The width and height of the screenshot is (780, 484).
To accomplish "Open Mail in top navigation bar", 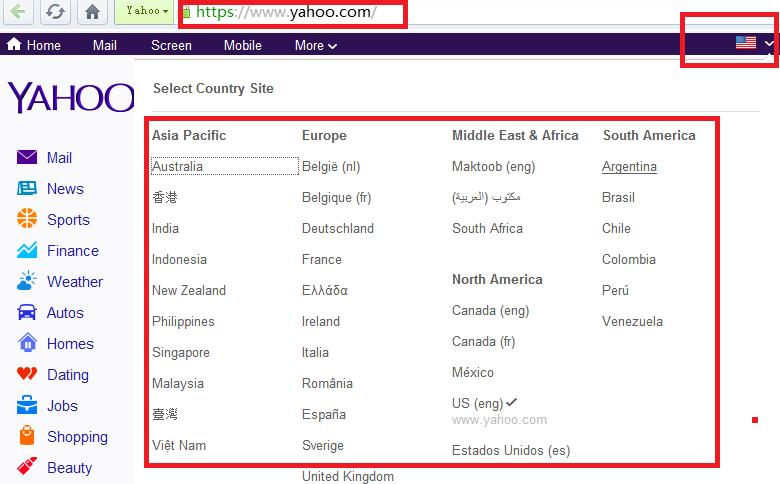I will click(x=104, y=45).
